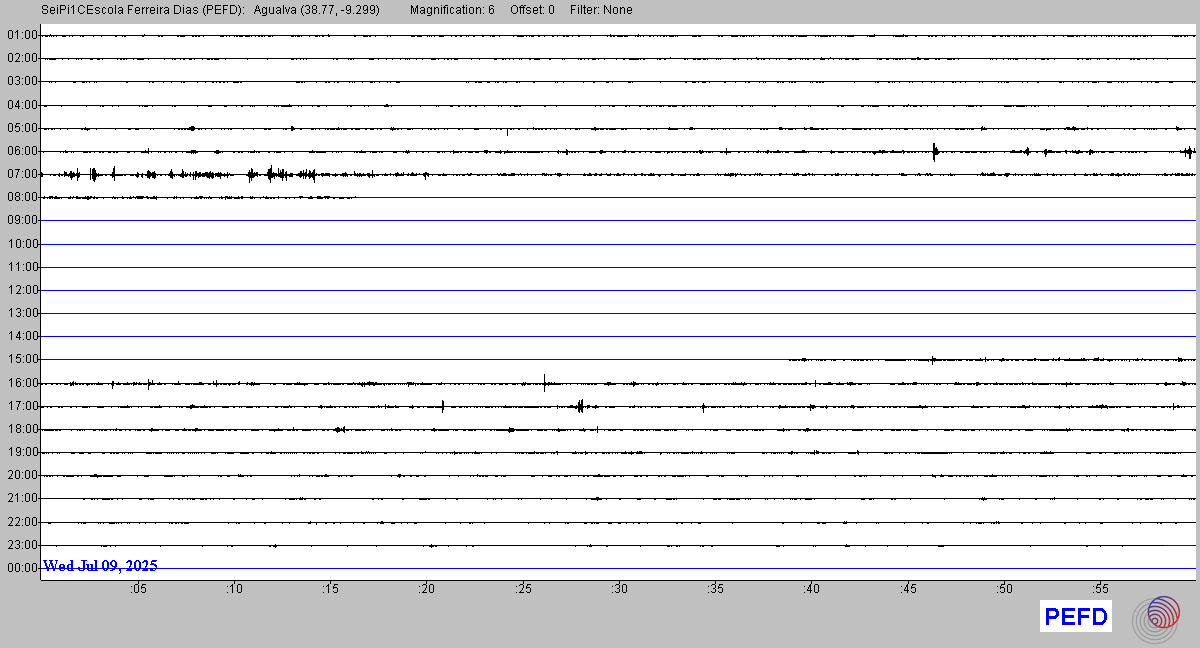Click the 15:00 hour label
The width and height of the screenshot is (1200, 648).
coord(22,359)
